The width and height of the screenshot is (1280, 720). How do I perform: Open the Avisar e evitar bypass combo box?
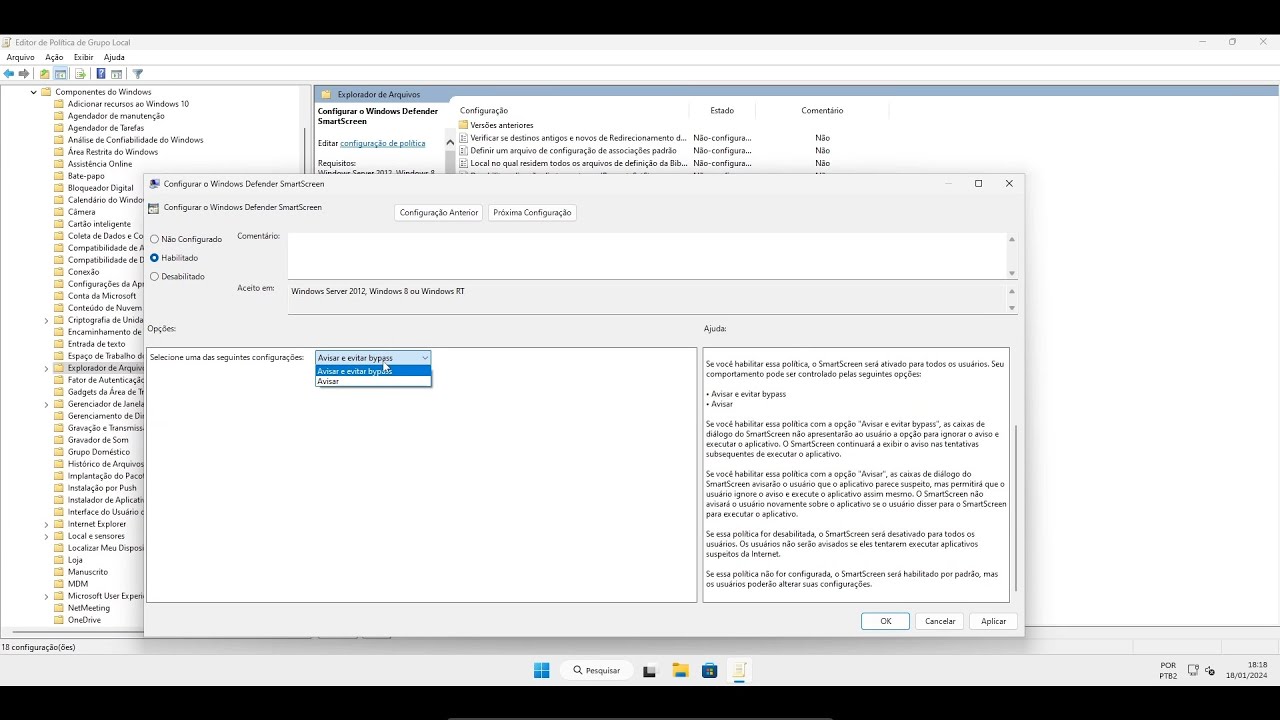[373, 358]
